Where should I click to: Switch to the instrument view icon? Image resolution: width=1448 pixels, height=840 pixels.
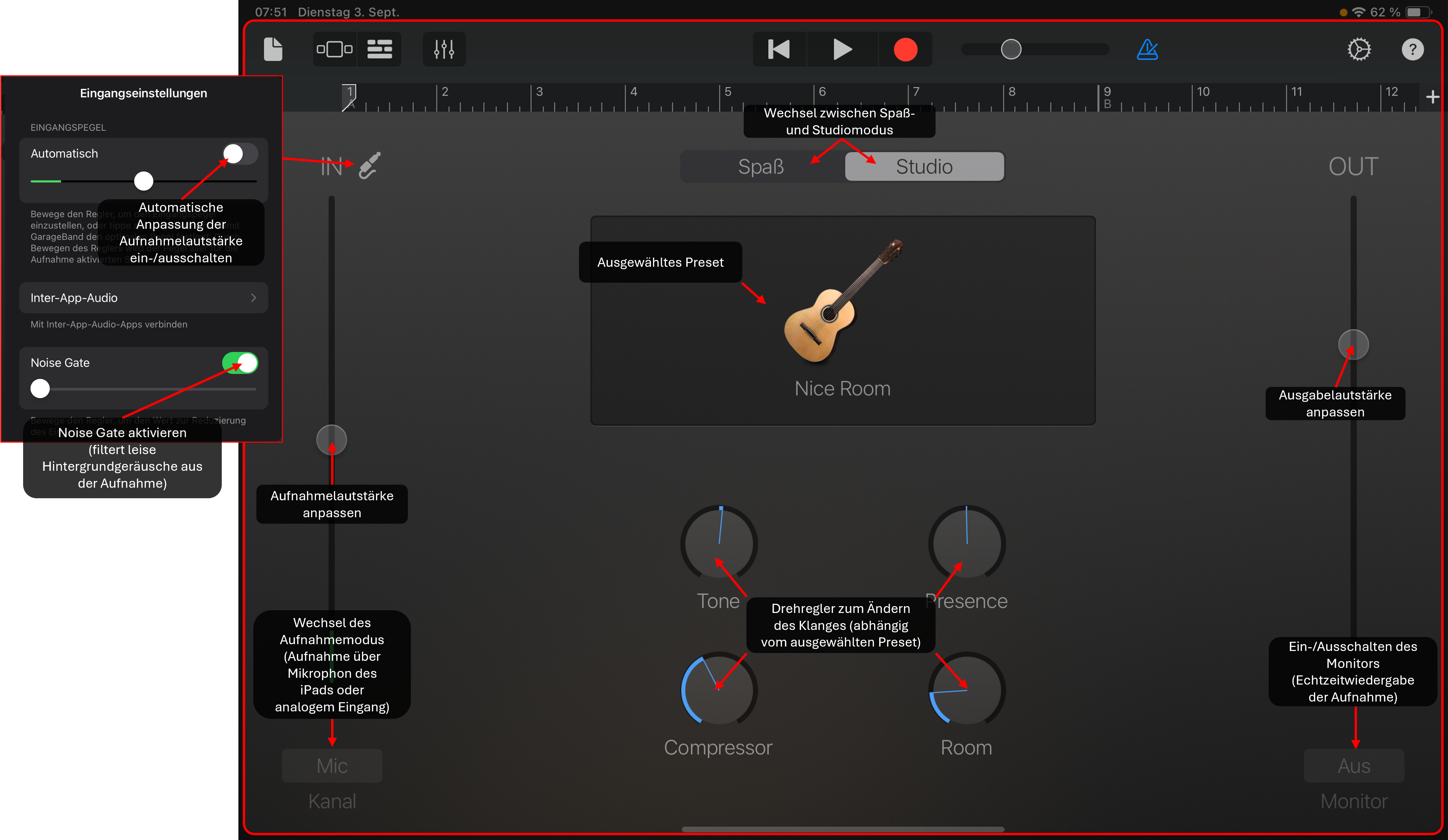334,49
